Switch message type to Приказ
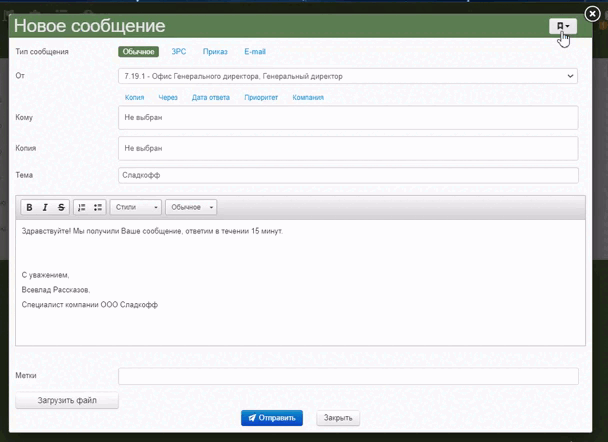 (x=215, y=52)
